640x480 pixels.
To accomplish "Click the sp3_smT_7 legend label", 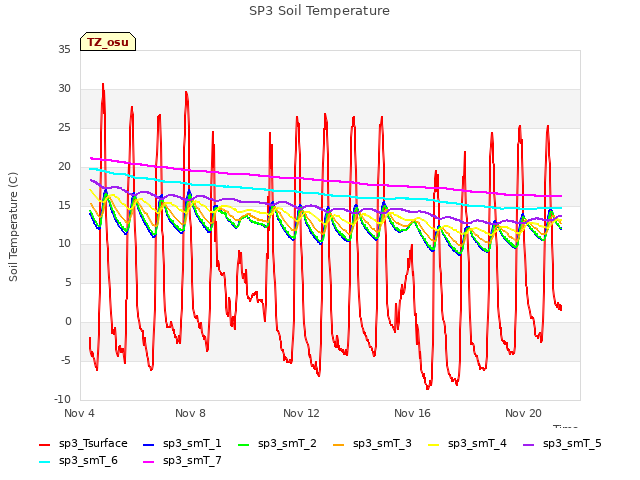I will point(192,460).
